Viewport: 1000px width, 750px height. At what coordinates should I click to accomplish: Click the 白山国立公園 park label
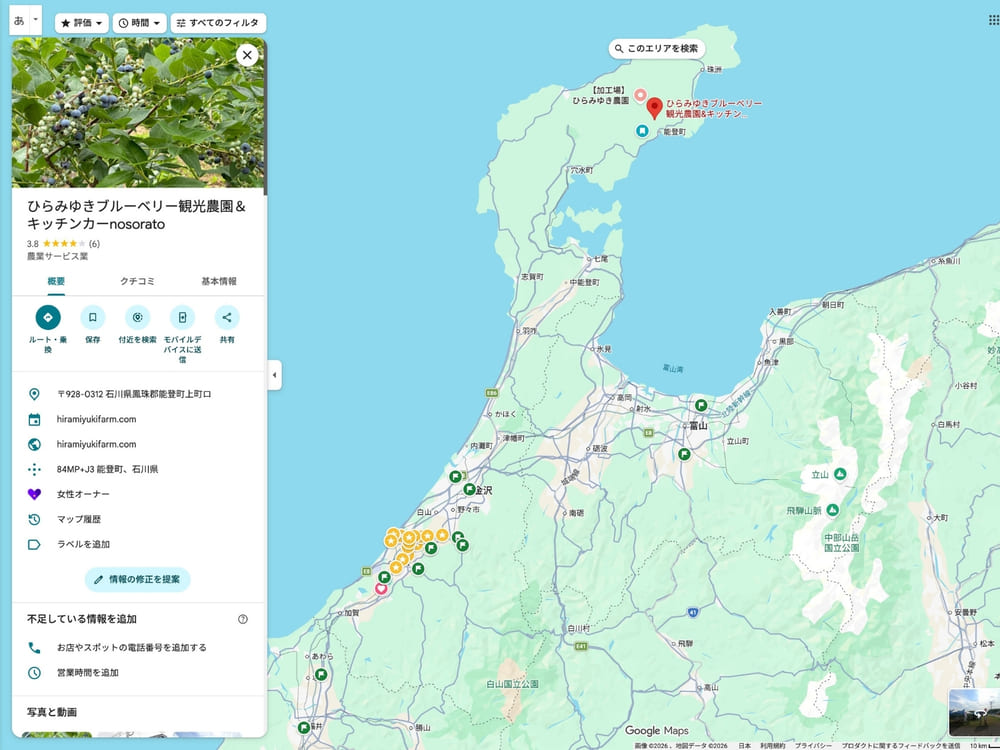tap(512, 684)
